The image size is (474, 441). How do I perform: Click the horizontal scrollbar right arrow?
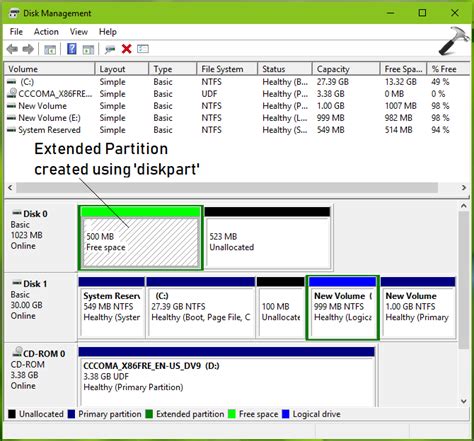(x=464, y=188)
